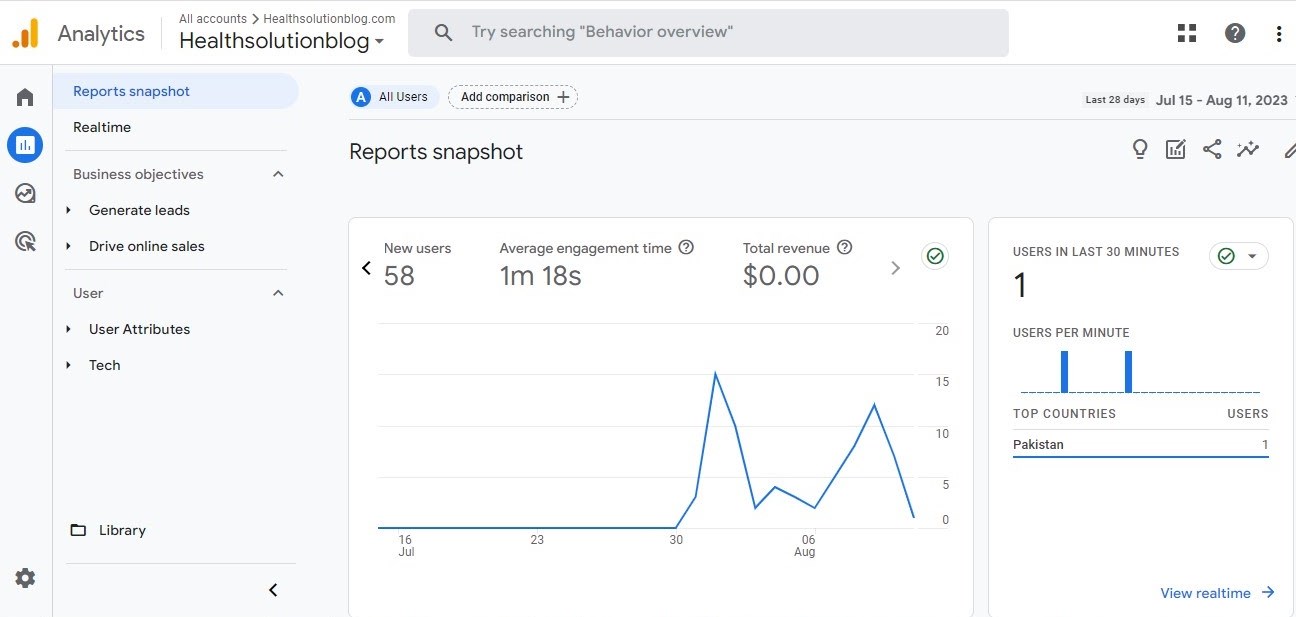Open Insights lightbulb icon

(1139, 149)
